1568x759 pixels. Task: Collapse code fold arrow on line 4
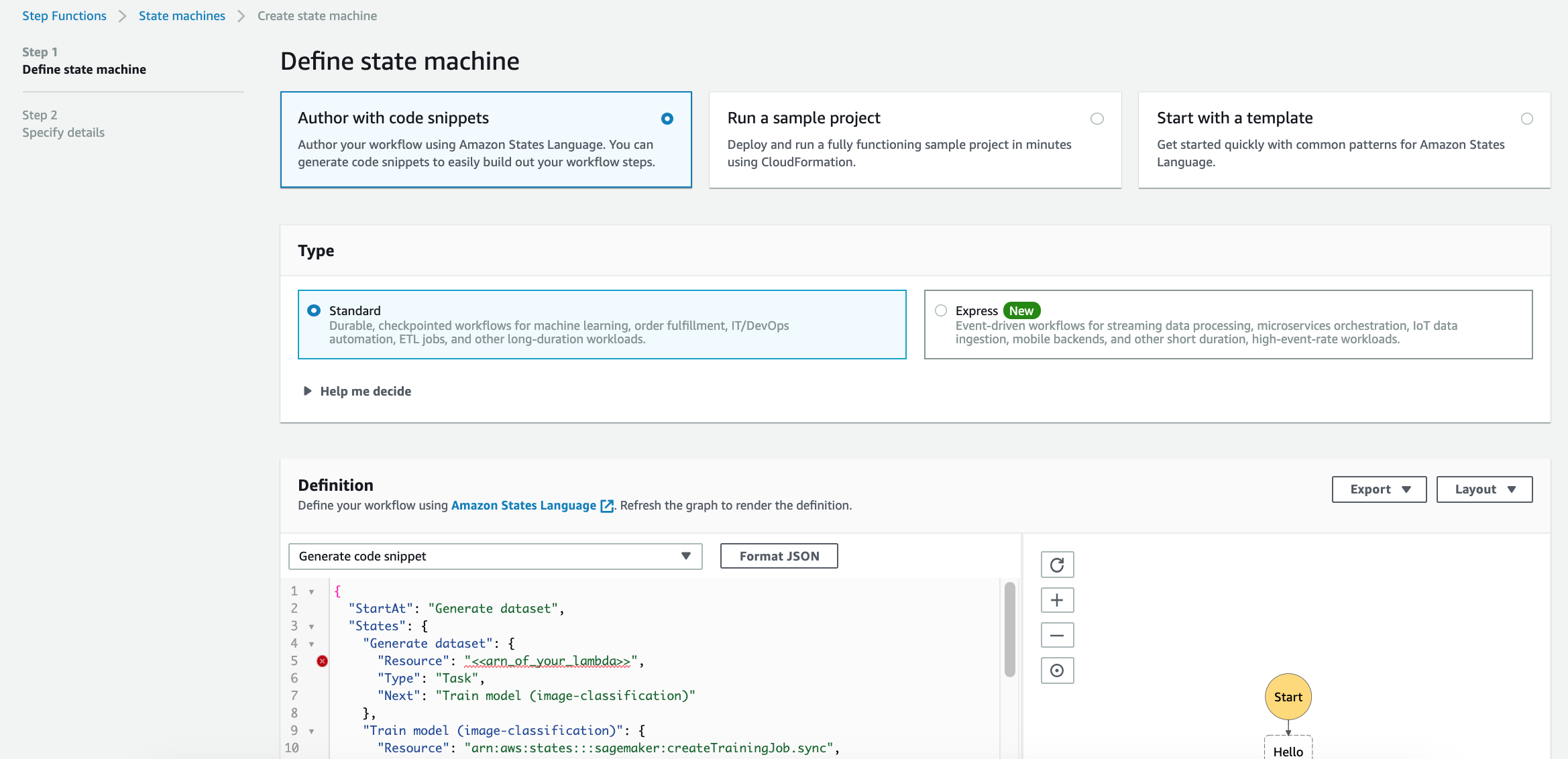click(311, 644)
